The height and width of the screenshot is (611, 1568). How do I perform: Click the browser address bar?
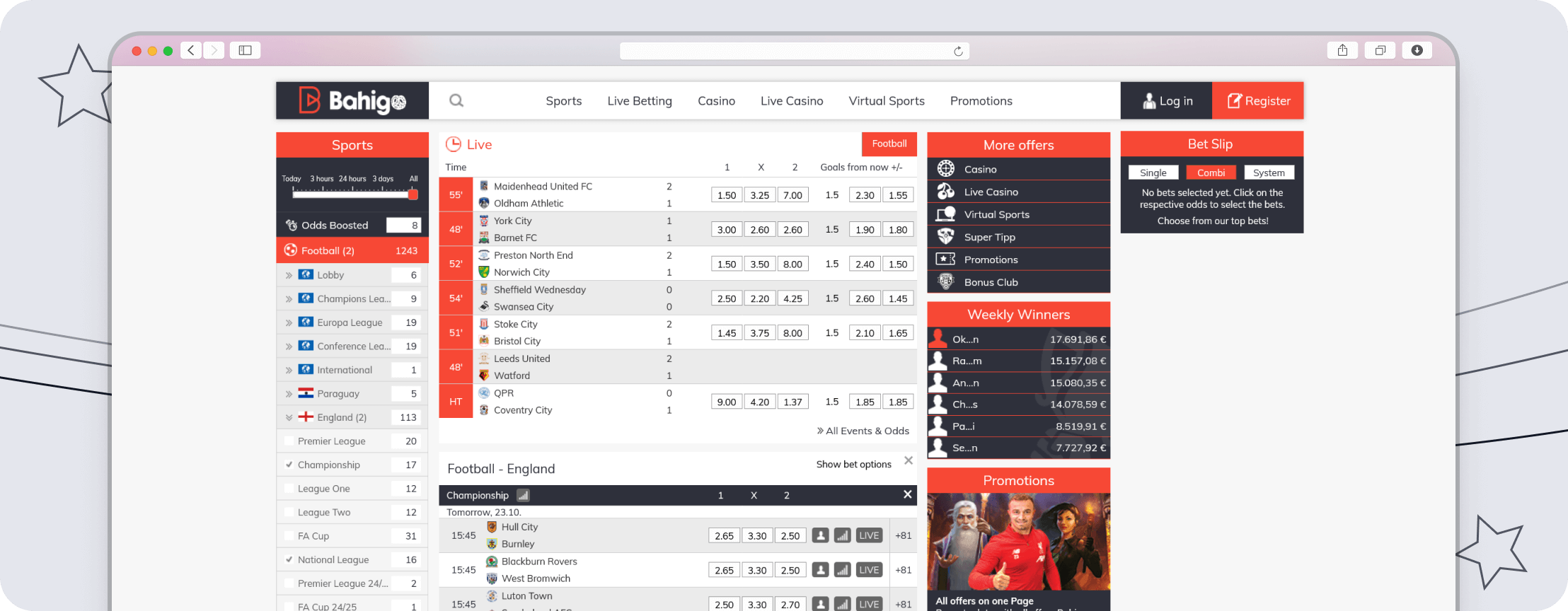point(794,51)
